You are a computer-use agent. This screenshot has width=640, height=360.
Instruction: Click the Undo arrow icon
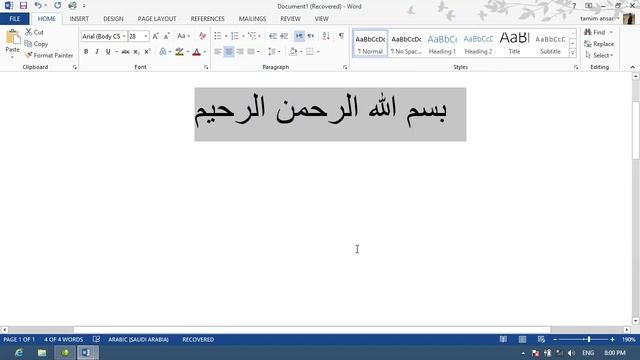point(38,5)
